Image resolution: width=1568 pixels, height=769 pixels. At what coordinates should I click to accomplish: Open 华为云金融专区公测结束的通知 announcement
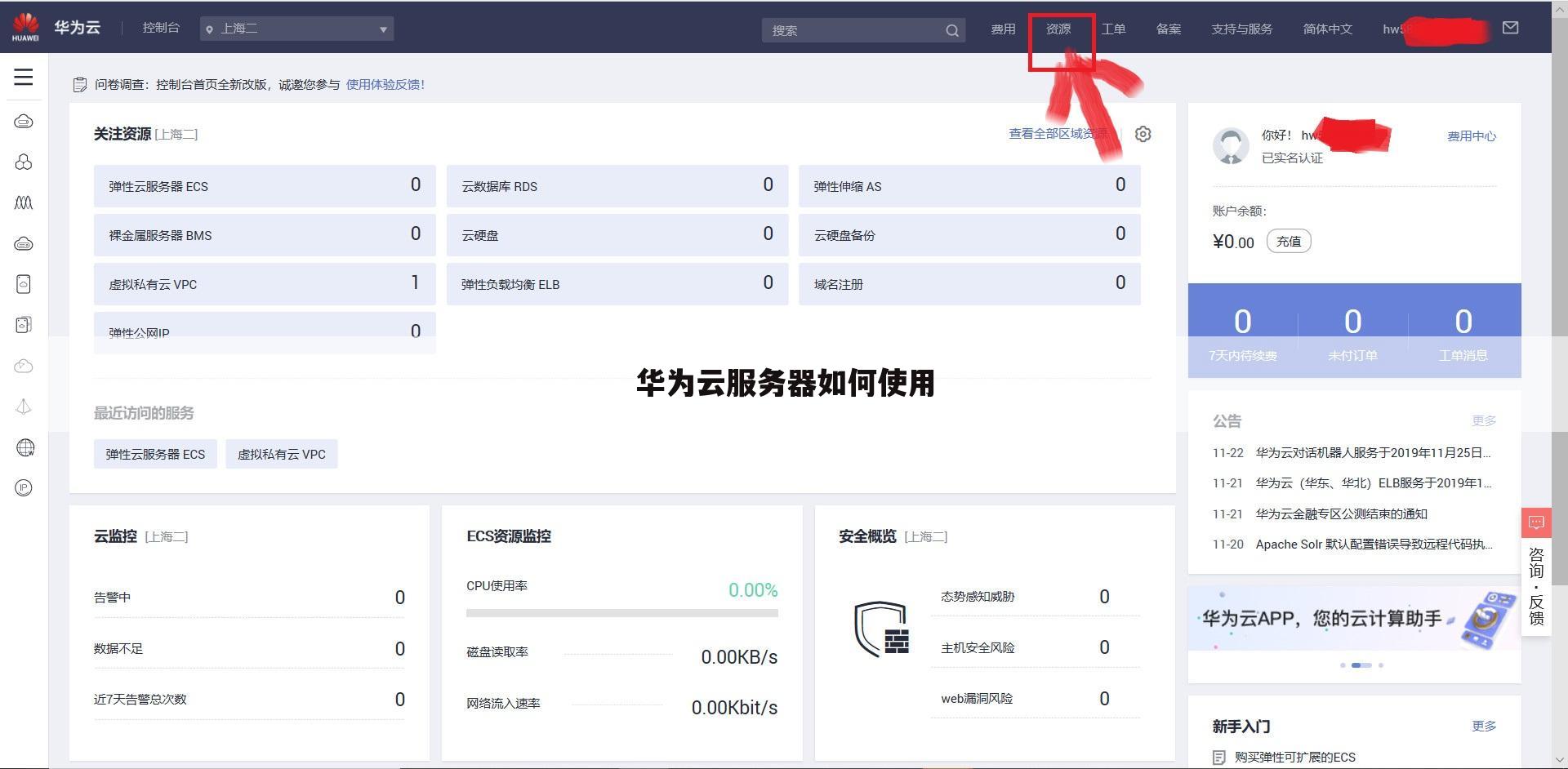point(1341,513)
